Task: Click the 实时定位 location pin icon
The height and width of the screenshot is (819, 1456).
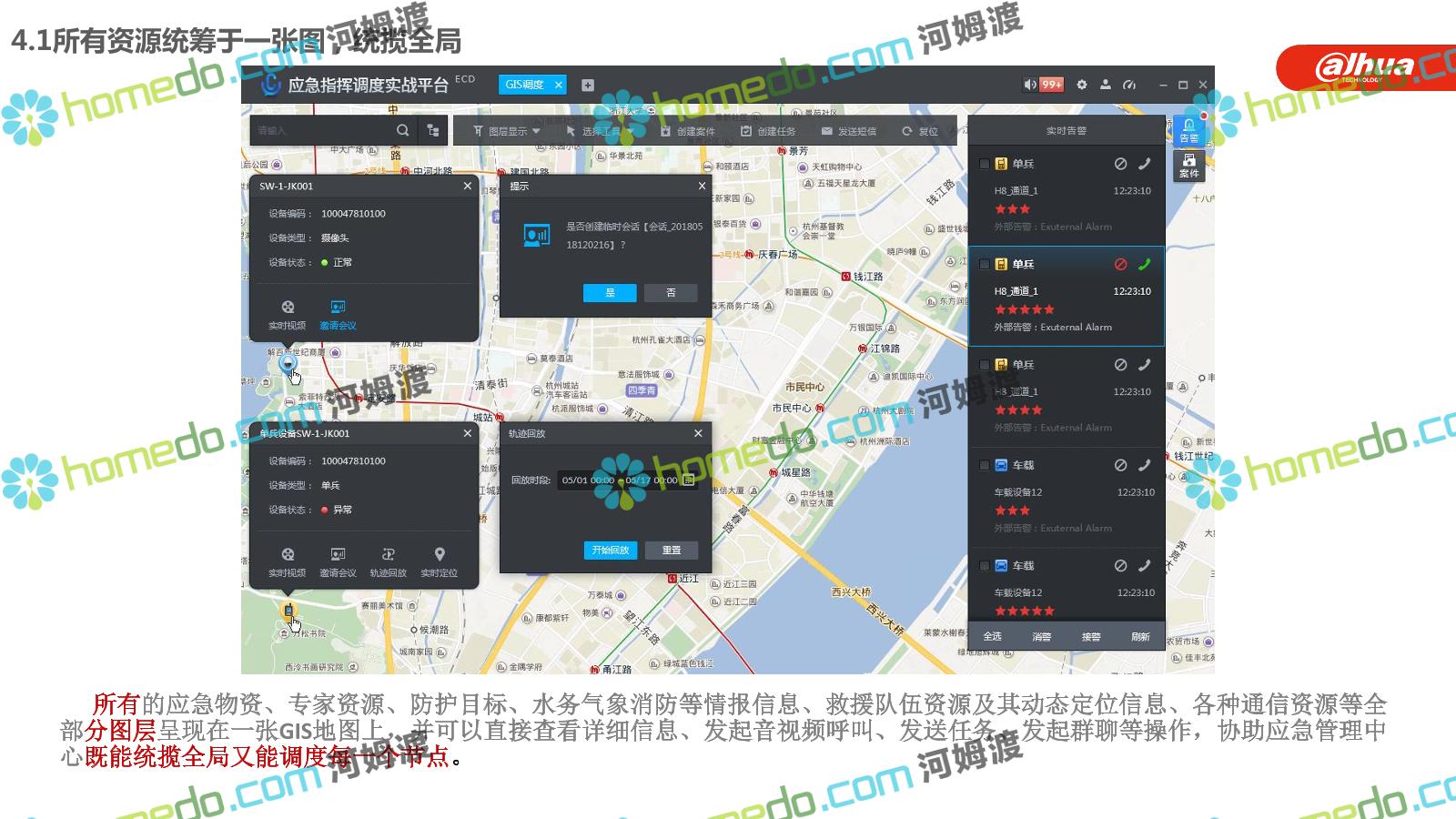Action: point(439,554)
